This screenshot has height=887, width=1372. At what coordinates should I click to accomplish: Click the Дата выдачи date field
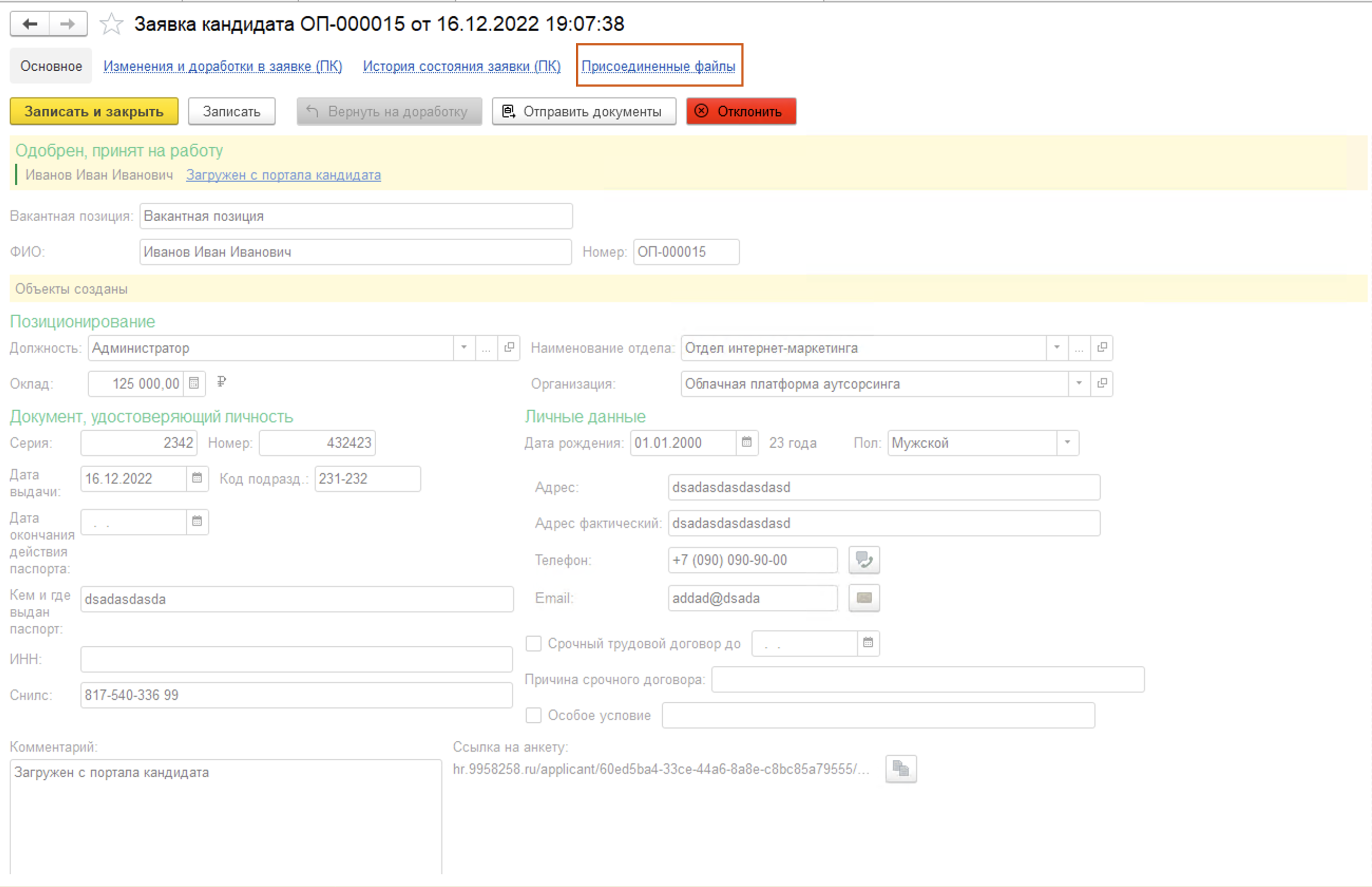click(x=134, y=479)
